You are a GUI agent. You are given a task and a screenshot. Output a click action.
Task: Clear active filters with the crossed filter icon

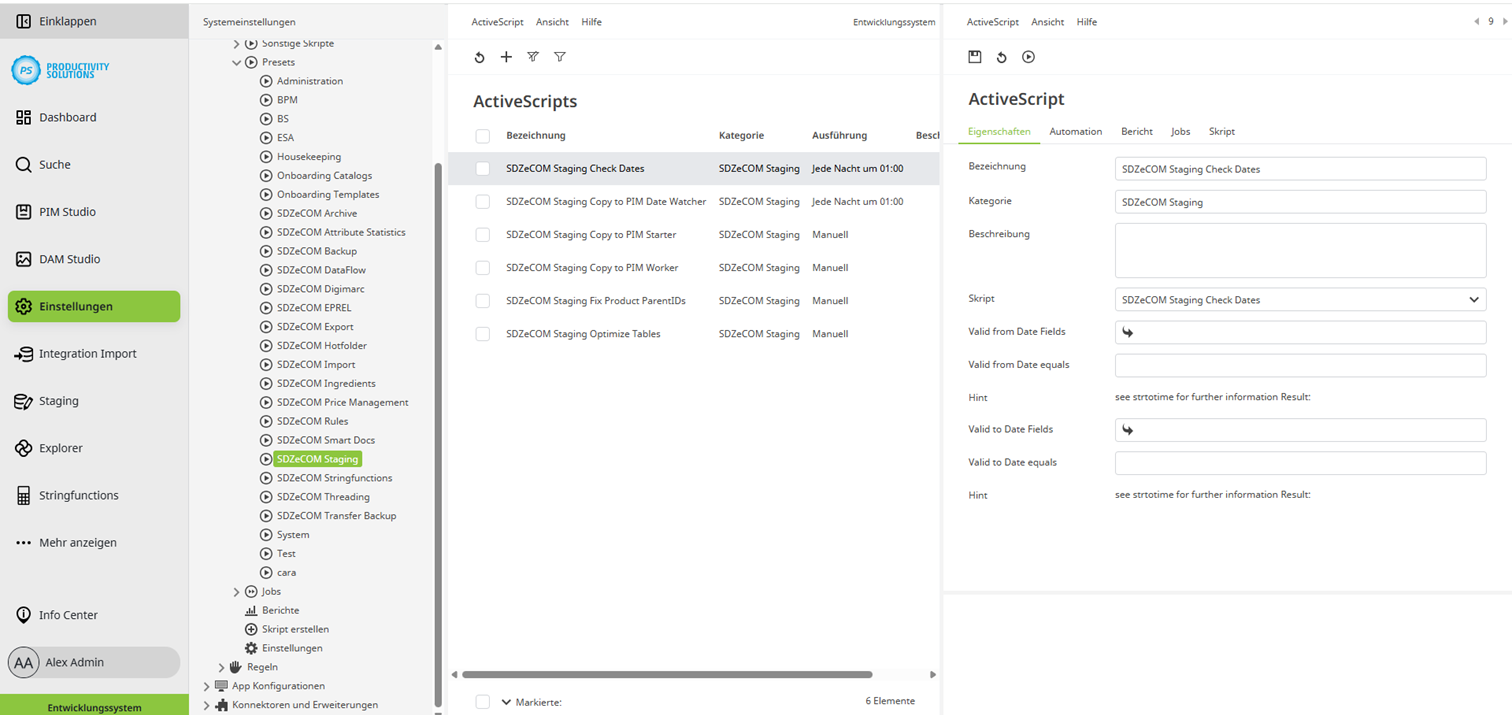[533, 57]
